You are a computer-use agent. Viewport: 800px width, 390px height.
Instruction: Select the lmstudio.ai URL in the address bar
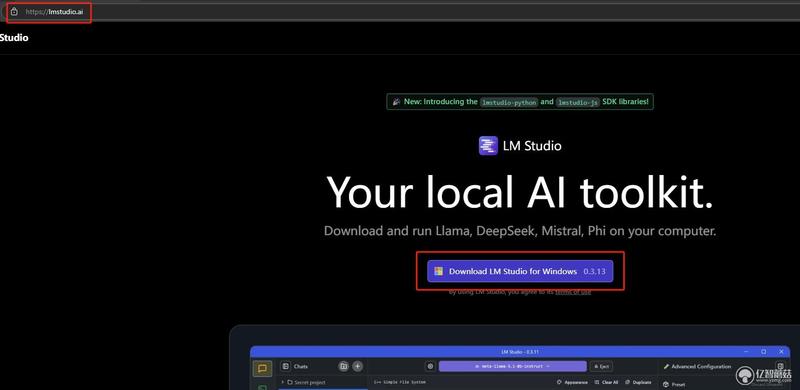coord(54,11)
